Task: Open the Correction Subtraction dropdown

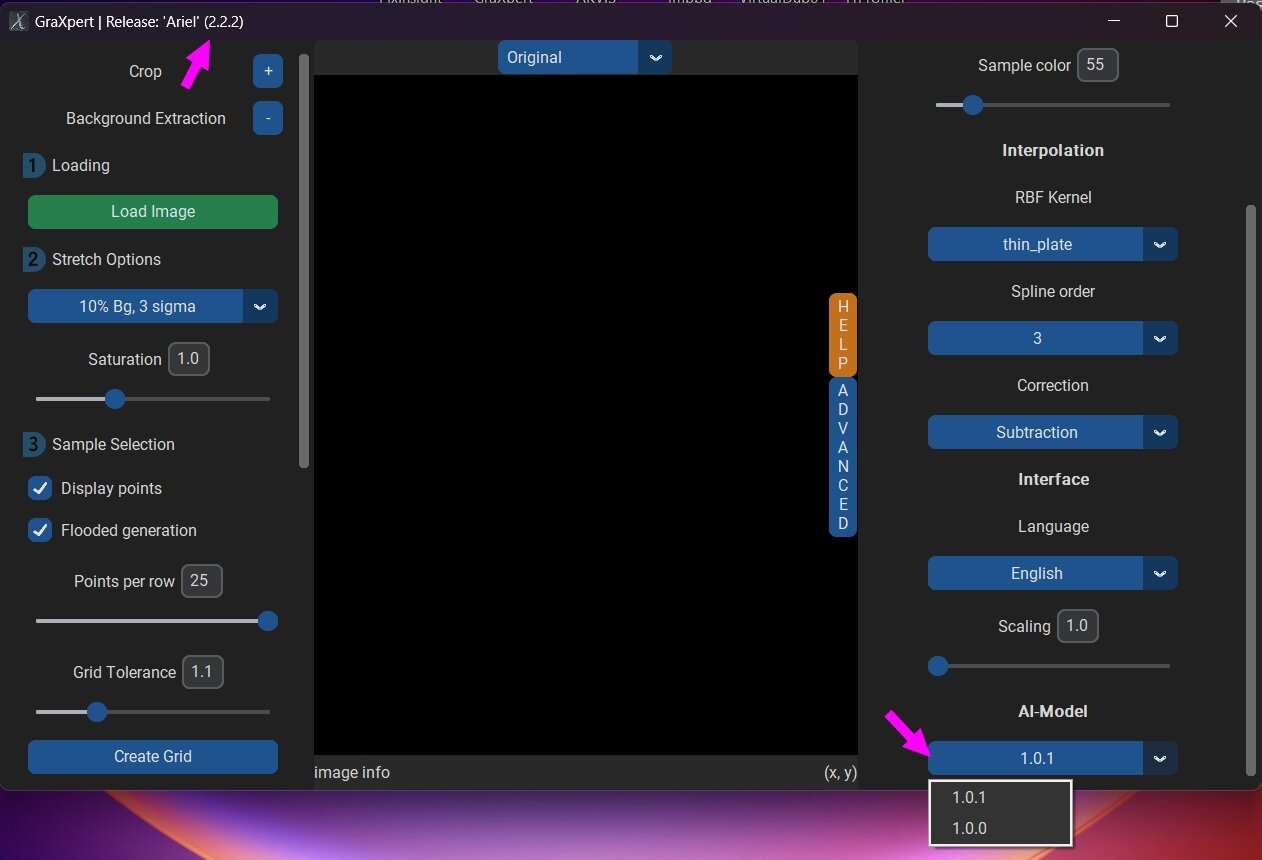Action: 1053,432
